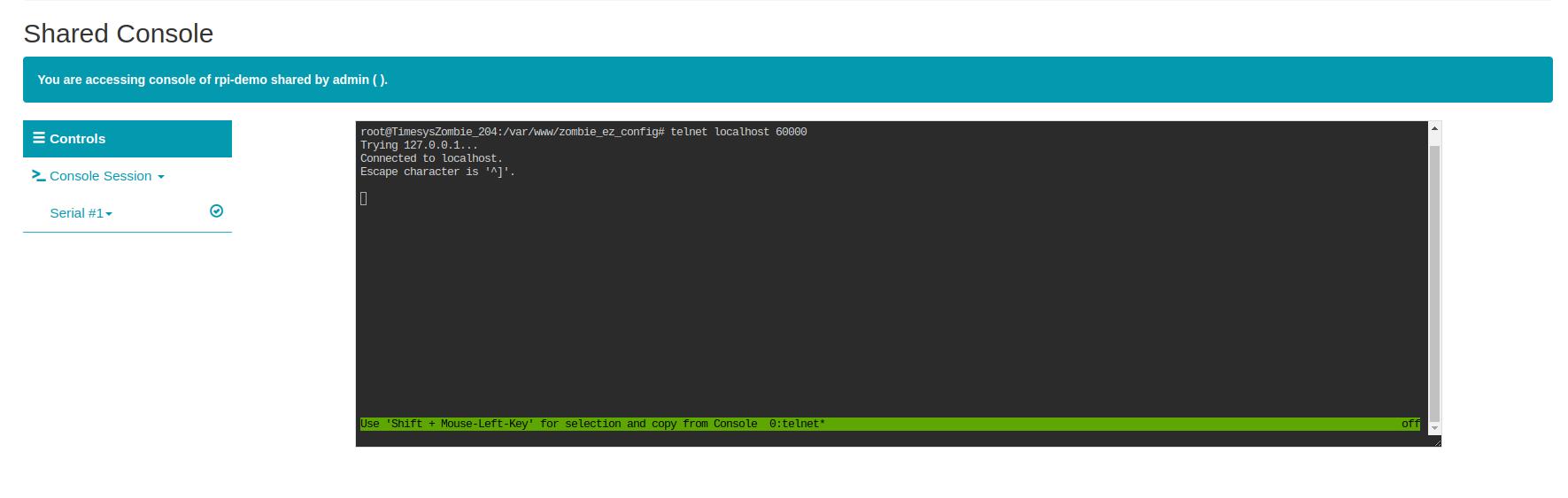This screenshot has height=498, width=1568.
Task: Click the rpi-demo access info banner
Action: click(x=788, y=80)
